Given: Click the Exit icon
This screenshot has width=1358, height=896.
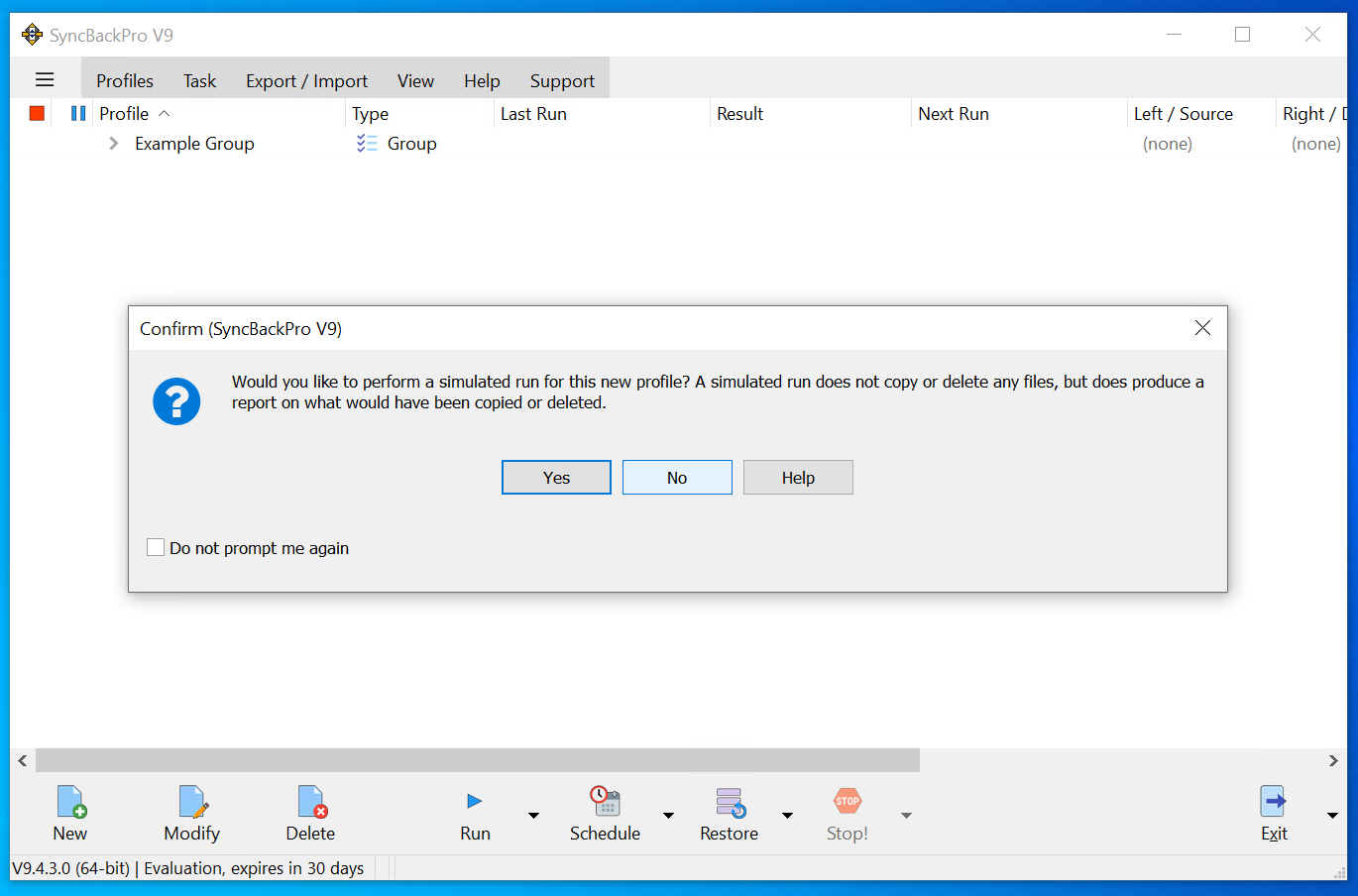Looking at the screenshot, I should [x=1274, y=801].
